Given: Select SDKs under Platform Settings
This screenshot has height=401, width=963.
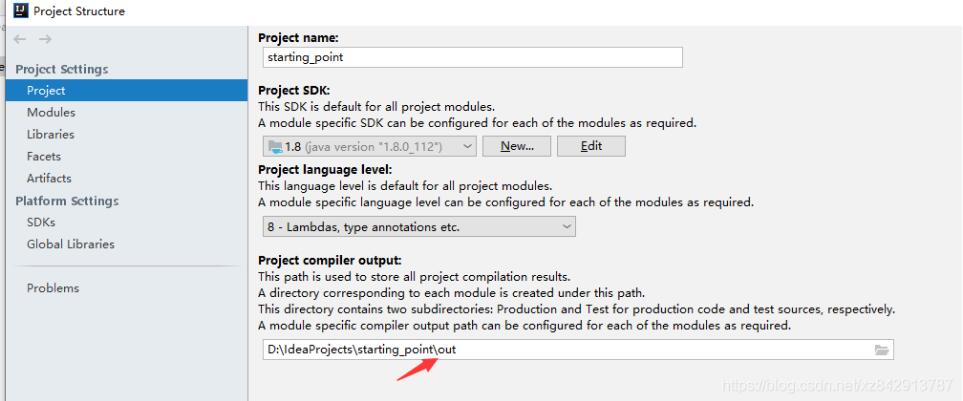Looking at the screenshot, I should click(x=41, y=222).
